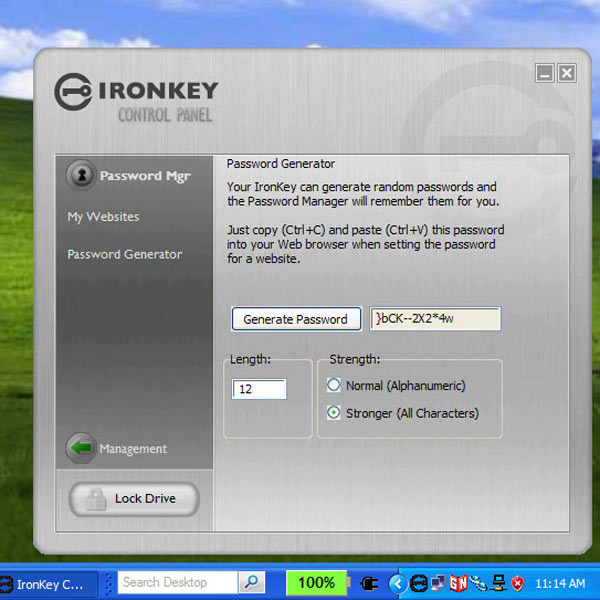
Task: Click the Password Mgr heading
Action: coord(145,176)
